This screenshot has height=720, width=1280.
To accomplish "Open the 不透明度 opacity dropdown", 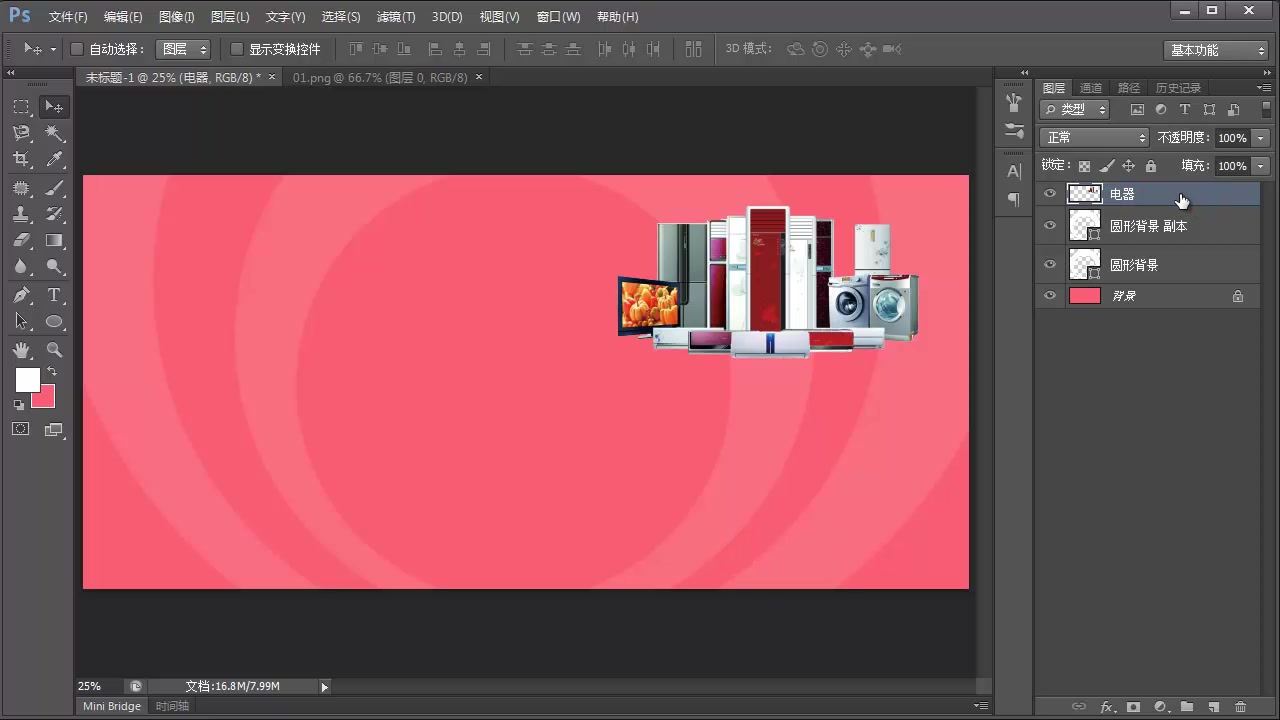I will click(x=1259, y=137).
